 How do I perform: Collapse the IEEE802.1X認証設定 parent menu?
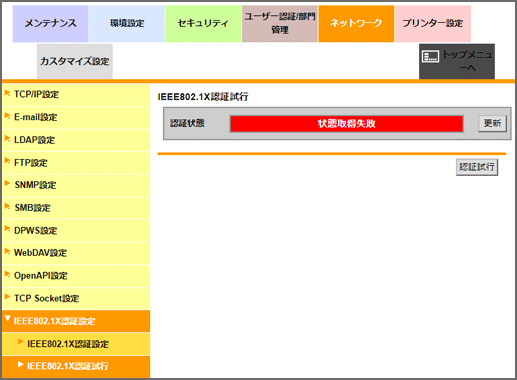click(x=76, y=321)
